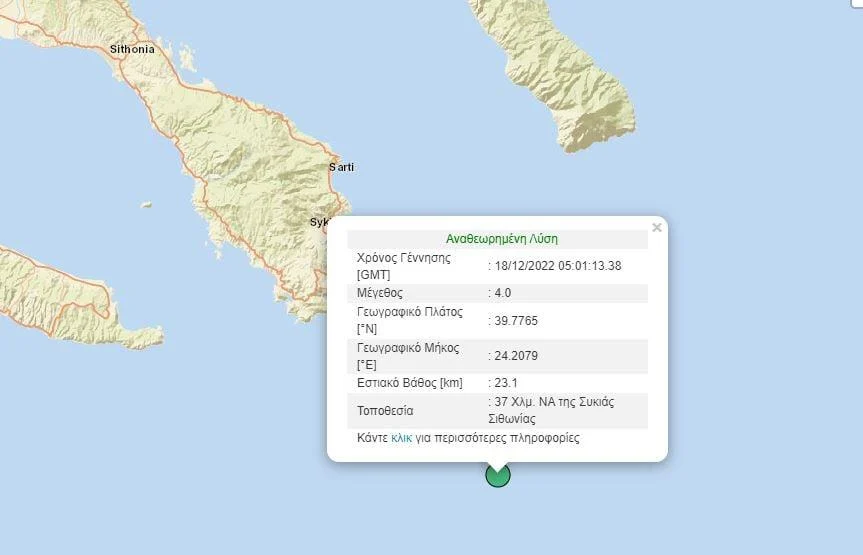Close the earthquake info popup
Viewport: 863px width, 555px height.
tap(657, 228)
